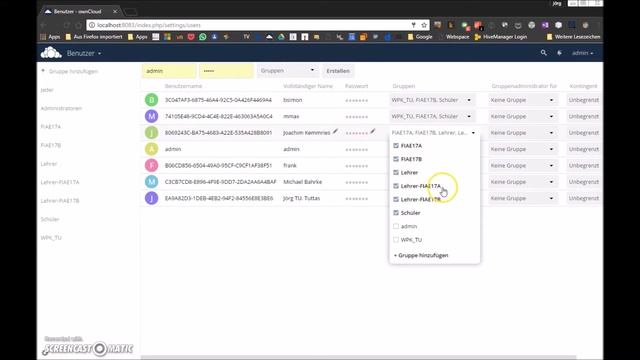Viewport: 640px width, 360px height.
Task: Select Administratoren group in sidebar
Action: (61, 108)
